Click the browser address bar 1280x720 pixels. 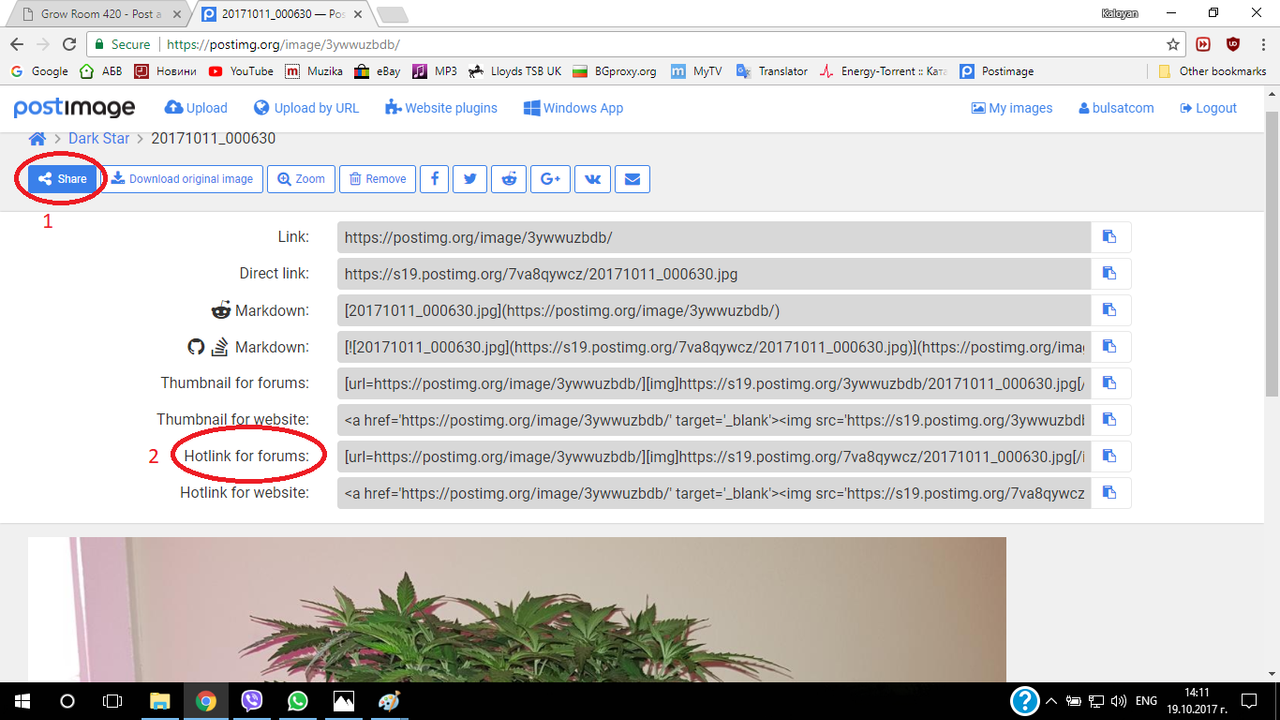pyautogui.click(x=400, y=44)
